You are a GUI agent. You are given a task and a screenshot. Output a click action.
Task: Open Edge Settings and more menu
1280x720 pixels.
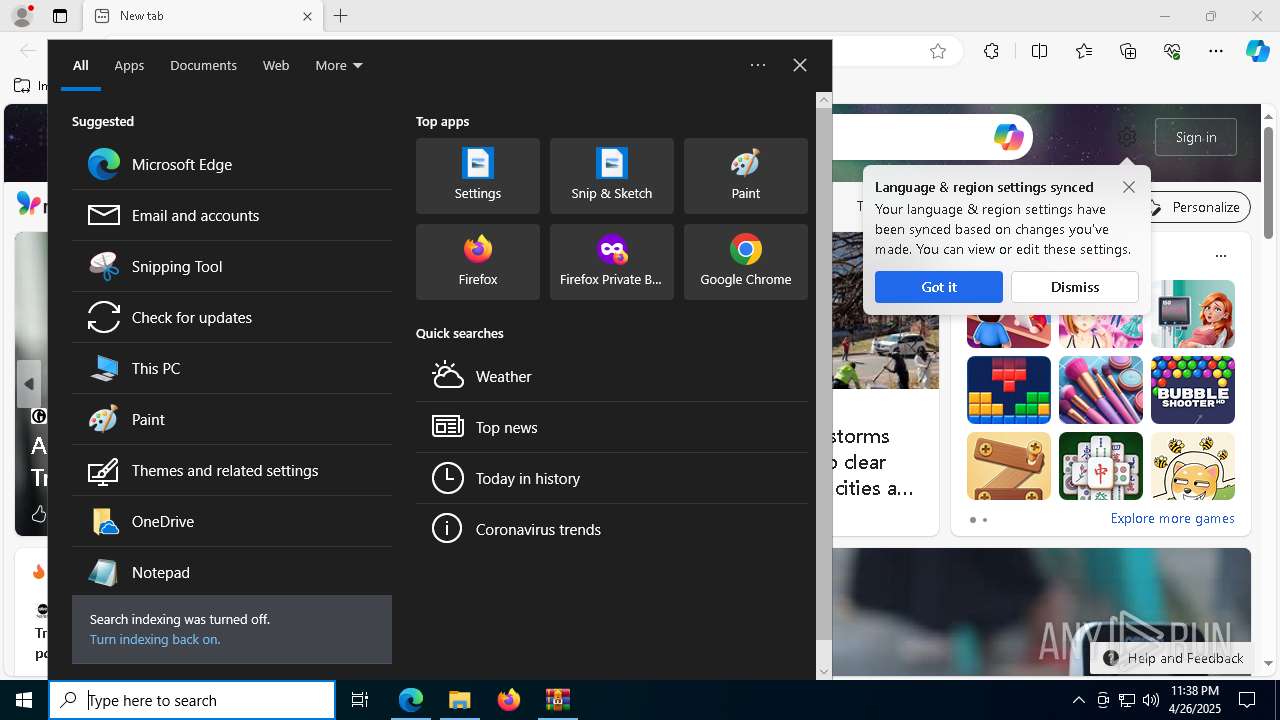(x=1216, y=51)
